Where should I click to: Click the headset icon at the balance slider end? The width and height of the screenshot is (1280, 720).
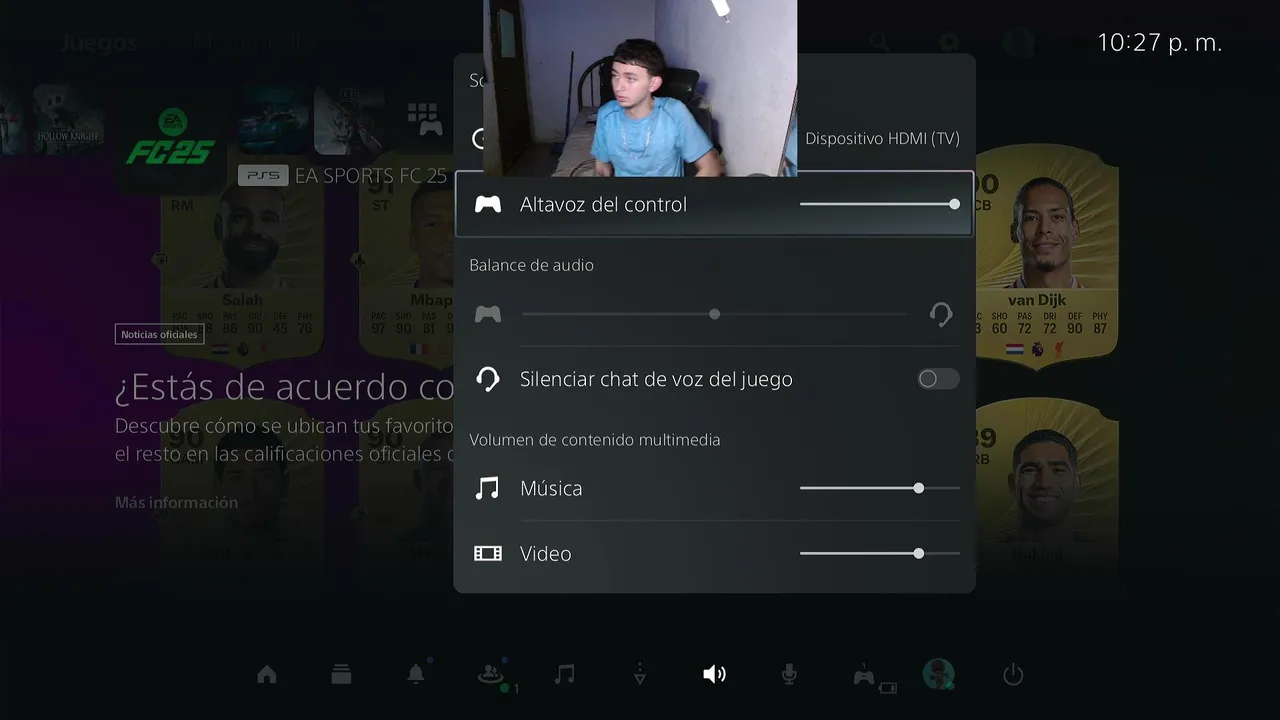[941, 314]
